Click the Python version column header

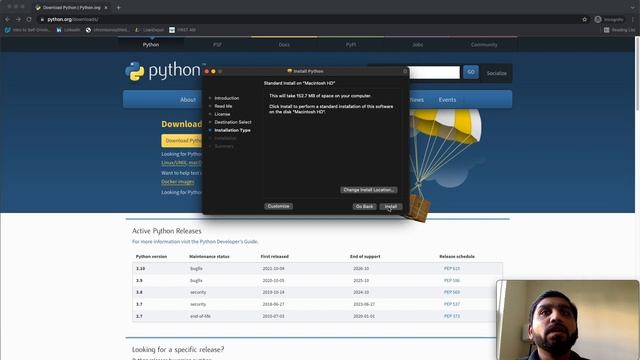(151, 256)
